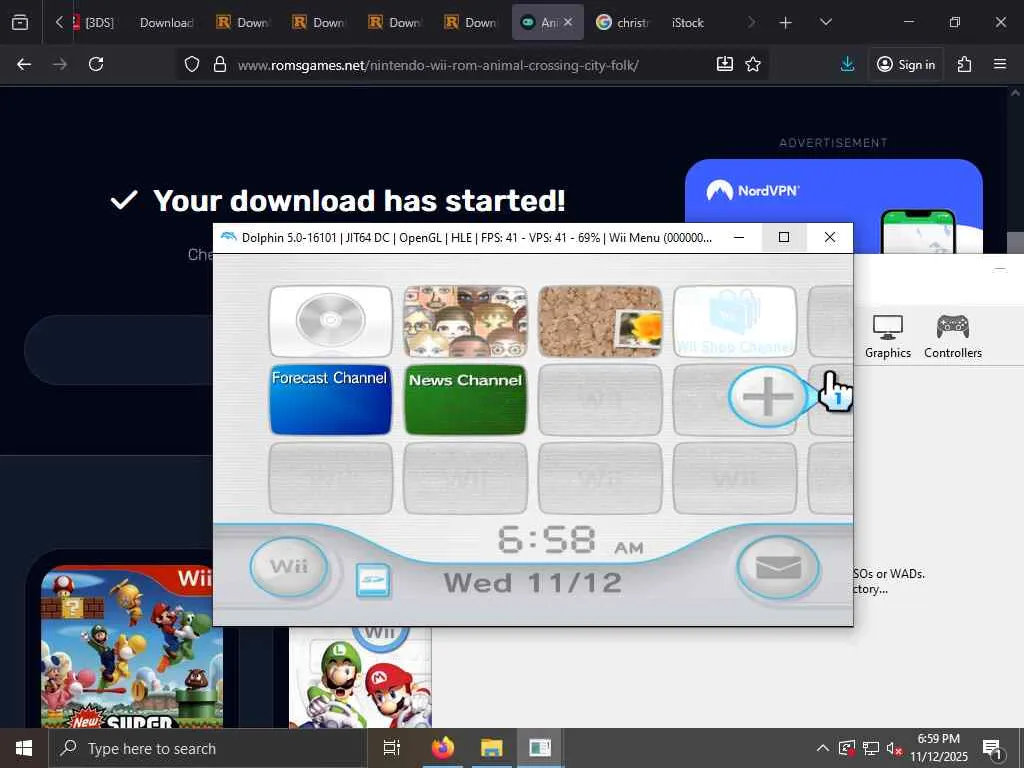Image resolution: width=1024 pixels, height=768 pixels.
Task: Click the Type here to search box
Action: (208, 748)
